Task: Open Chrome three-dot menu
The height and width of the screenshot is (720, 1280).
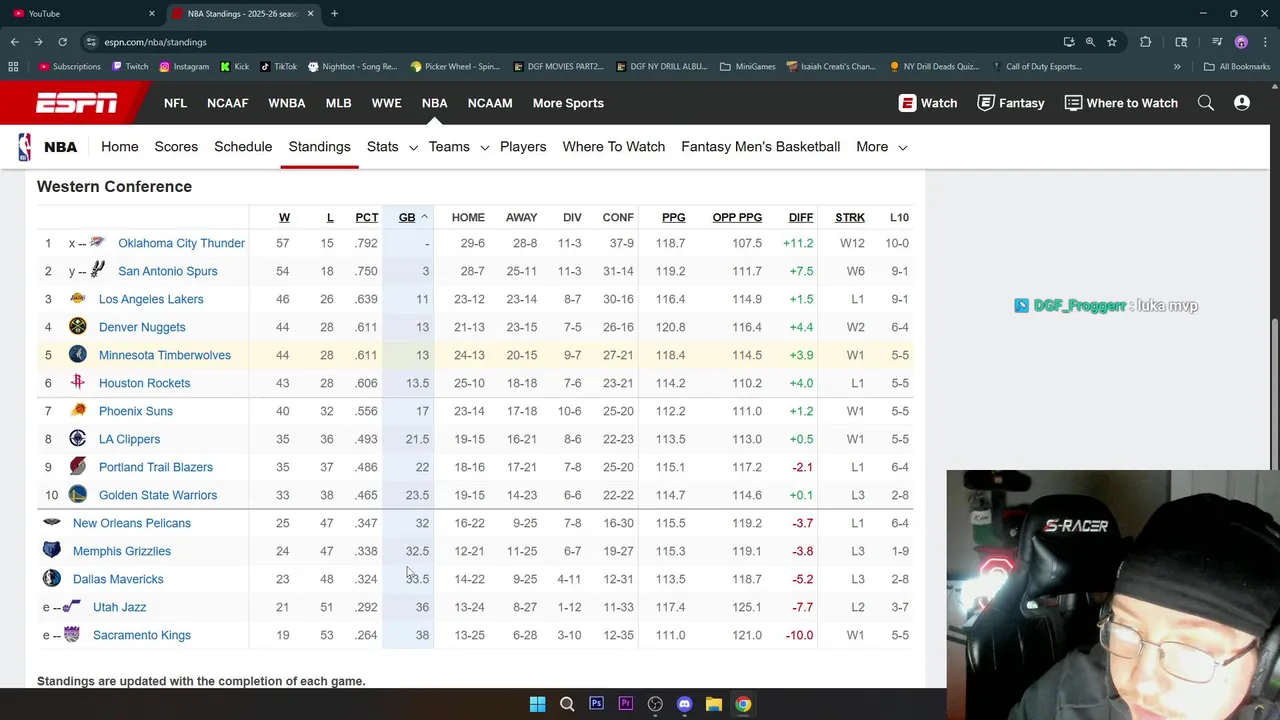Action: coord(1265,42)
